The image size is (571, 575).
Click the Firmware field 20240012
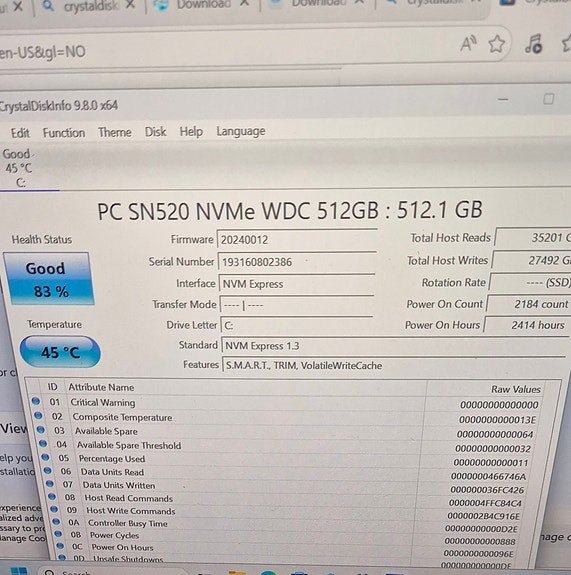pos(297,240)
